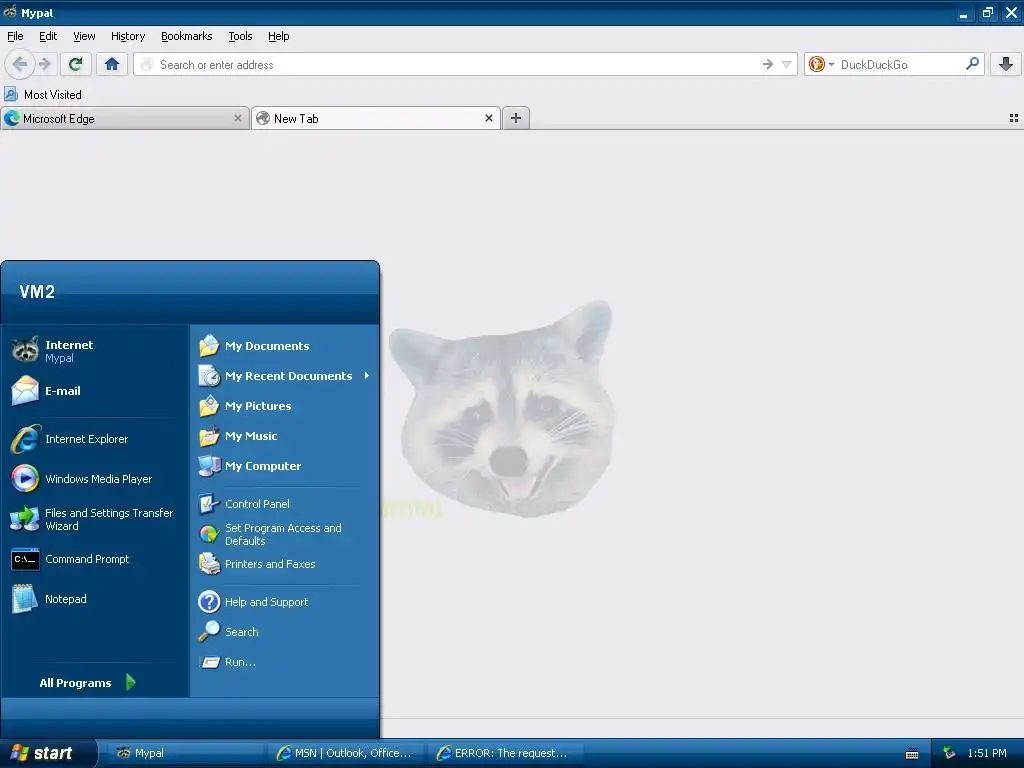1024x768 pixels.
Task: Start Files and Settings Transfer Wizard
Action: tap(95, 519)
